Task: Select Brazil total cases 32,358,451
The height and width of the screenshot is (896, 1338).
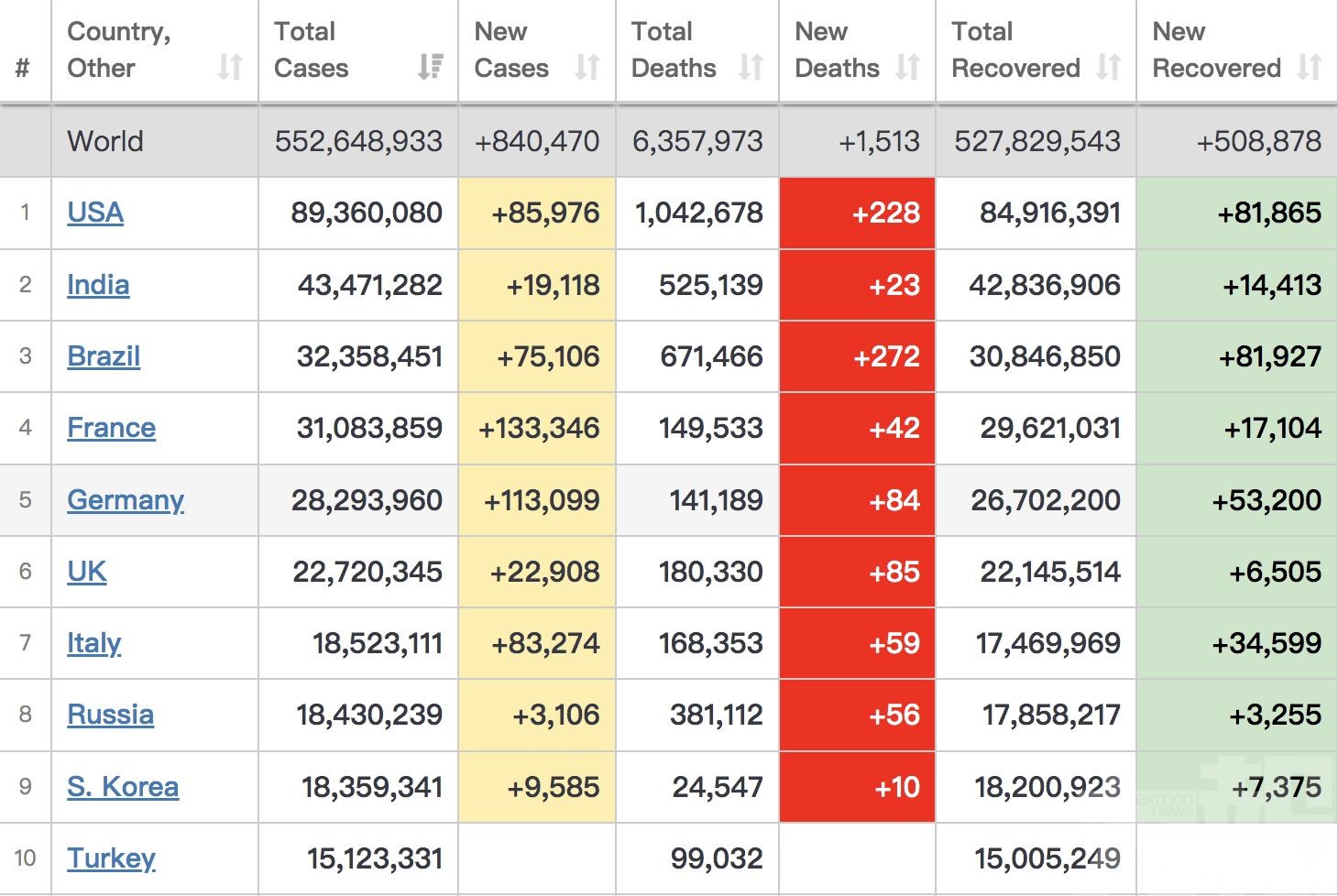Action: pos(369,356)
